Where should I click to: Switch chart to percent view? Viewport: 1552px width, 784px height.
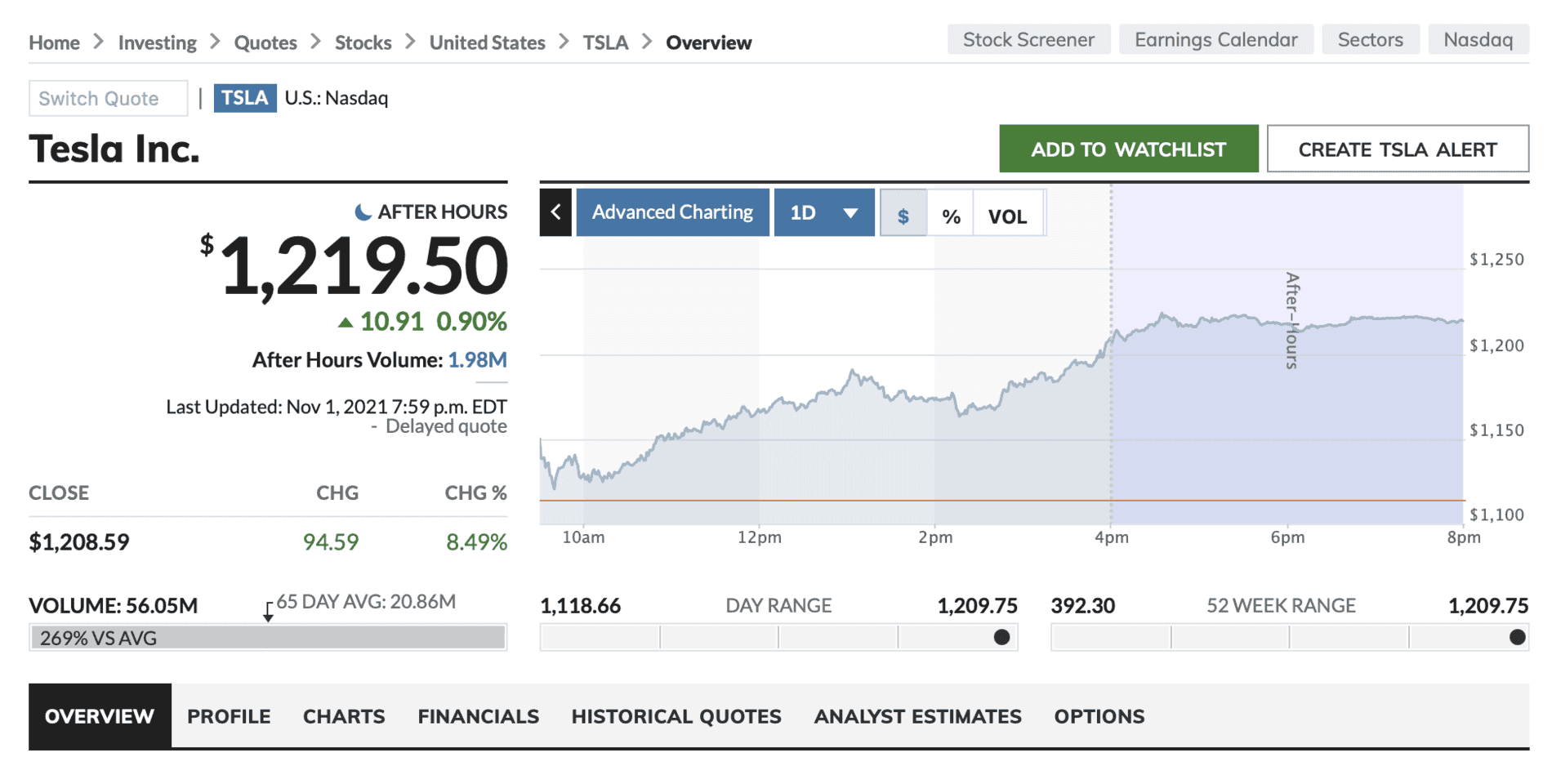pyautogui.click(x=950, y=216)
